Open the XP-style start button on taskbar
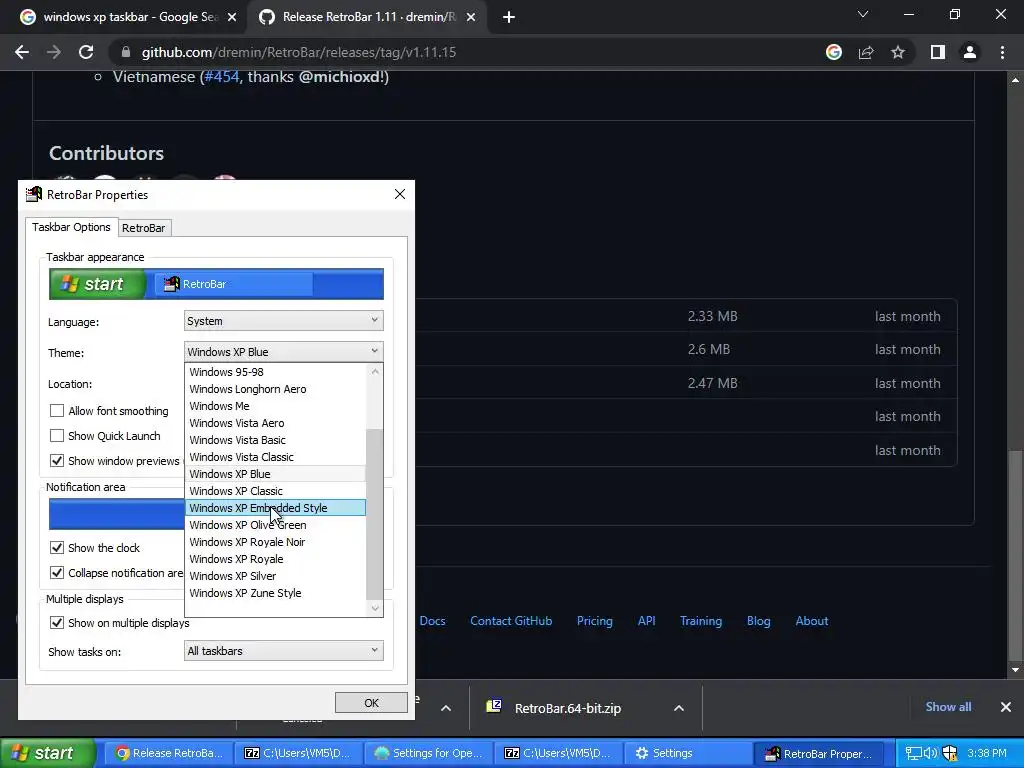 [46, 753]
